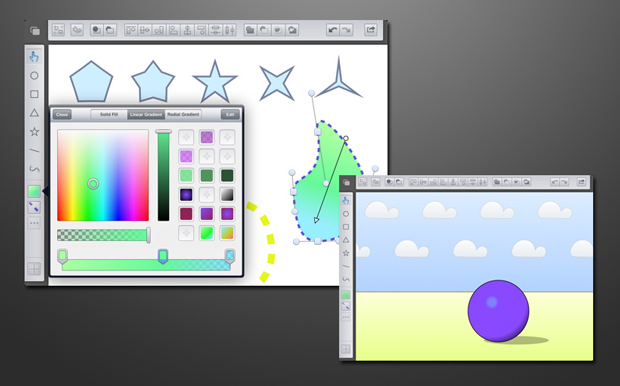Click the Edit button in color panel
This screenshot has height=386, width=620.
point(230,114)
